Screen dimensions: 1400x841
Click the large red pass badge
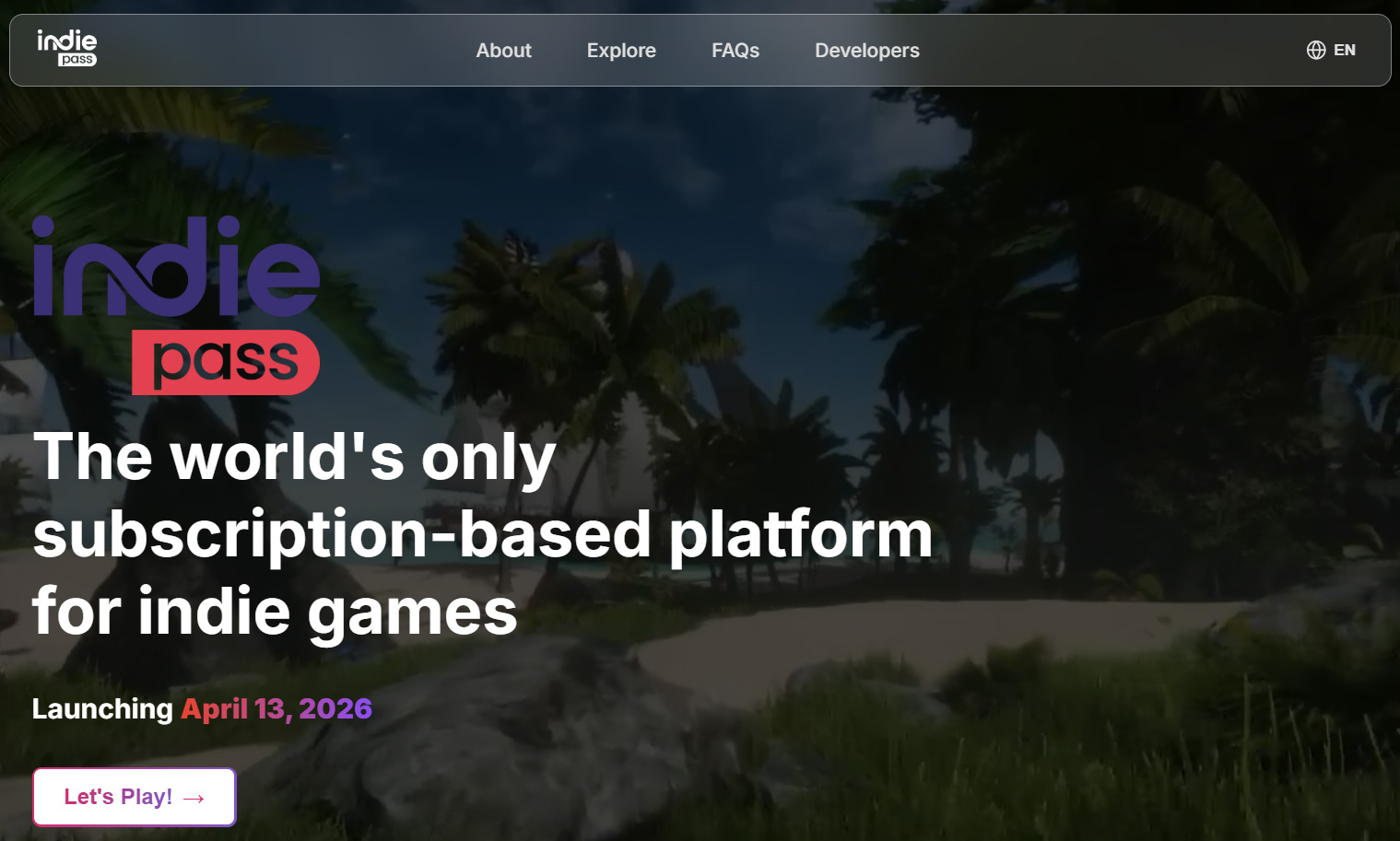tap(226, 362)
